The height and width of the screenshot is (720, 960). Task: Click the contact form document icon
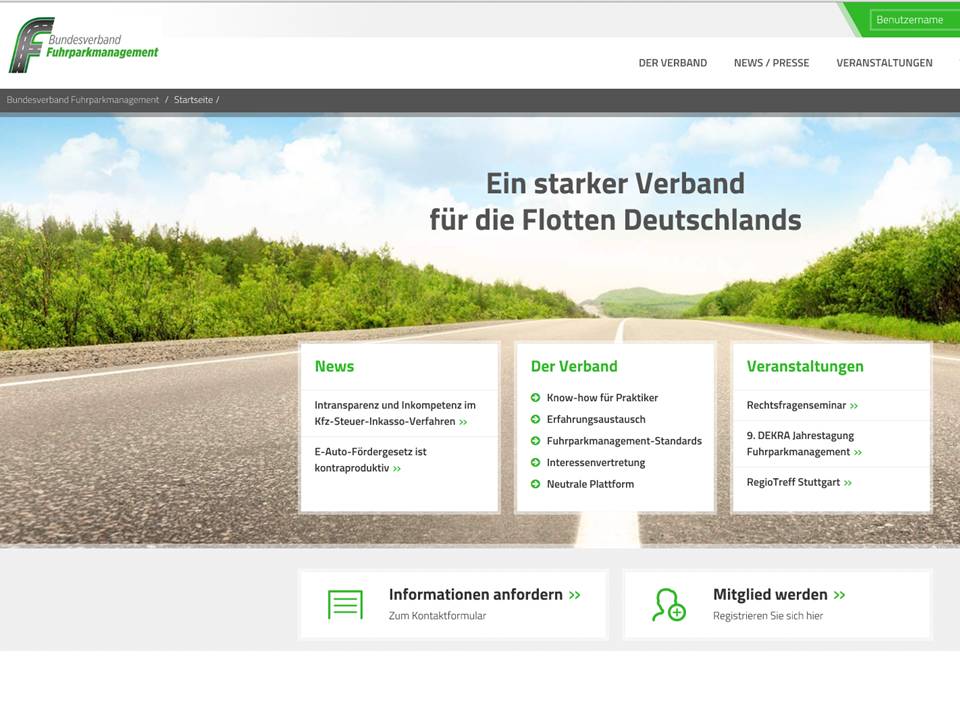[x=345, y=605]
